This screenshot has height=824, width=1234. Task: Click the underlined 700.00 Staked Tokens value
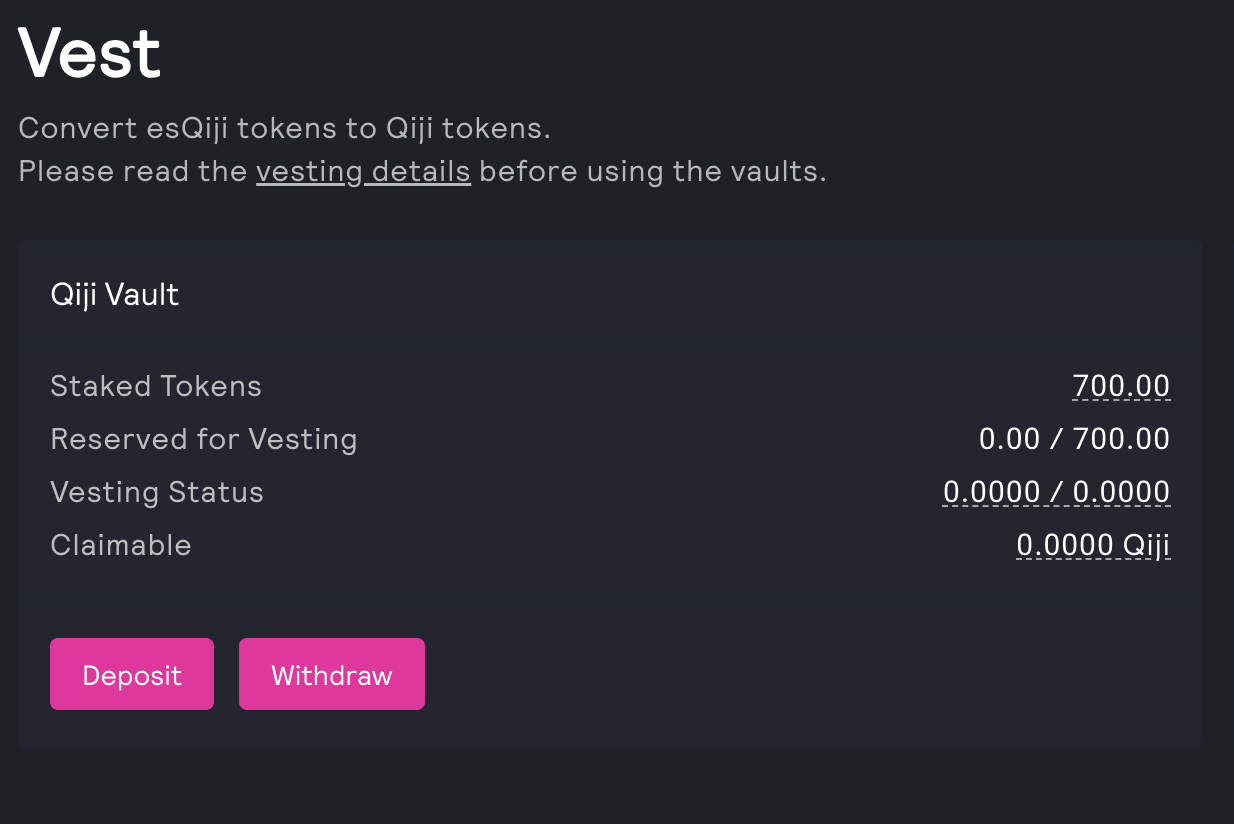pyautogui.click(x=1120, y=386)
